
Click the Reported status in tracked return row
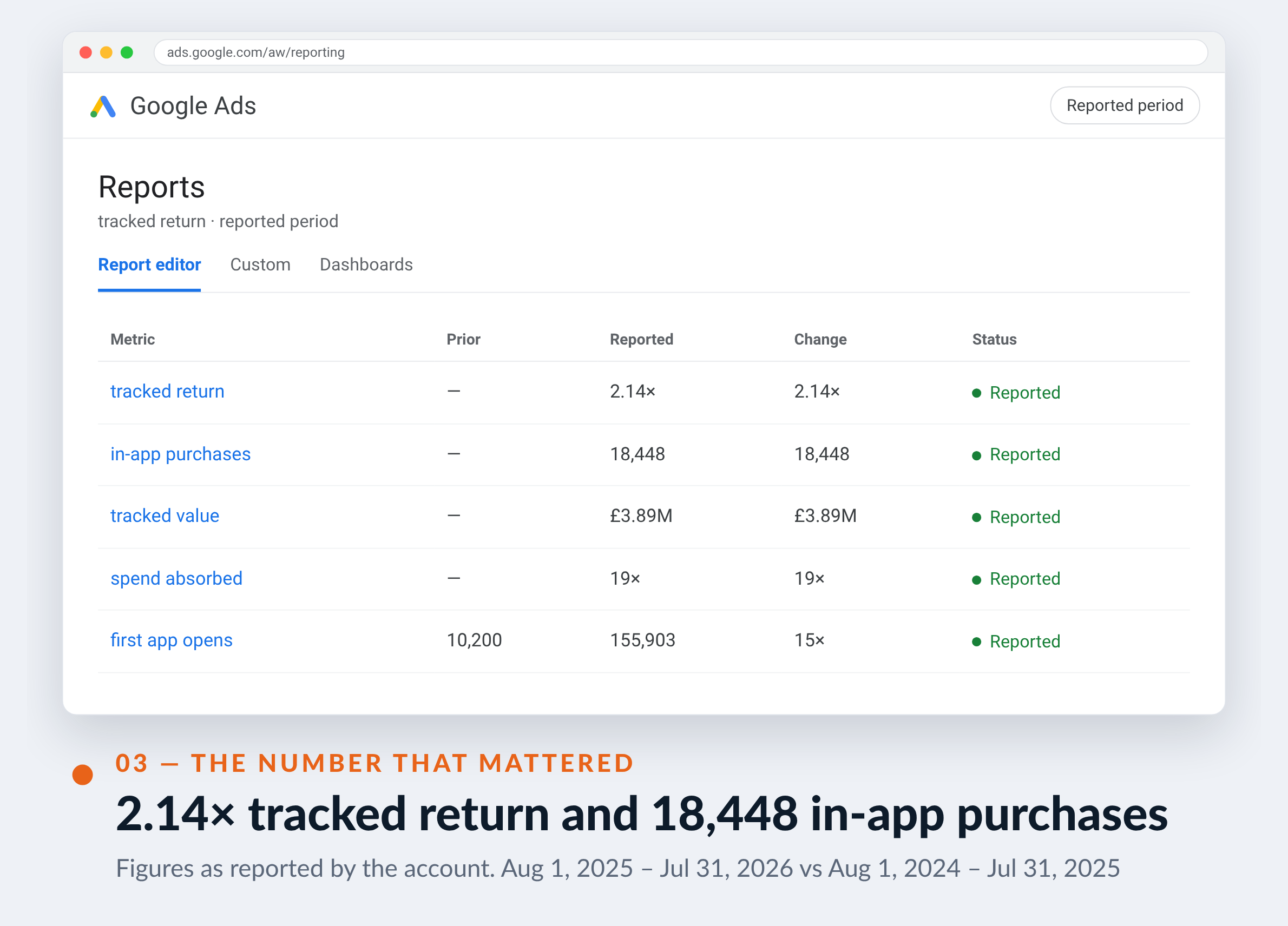click(1016, 393)
